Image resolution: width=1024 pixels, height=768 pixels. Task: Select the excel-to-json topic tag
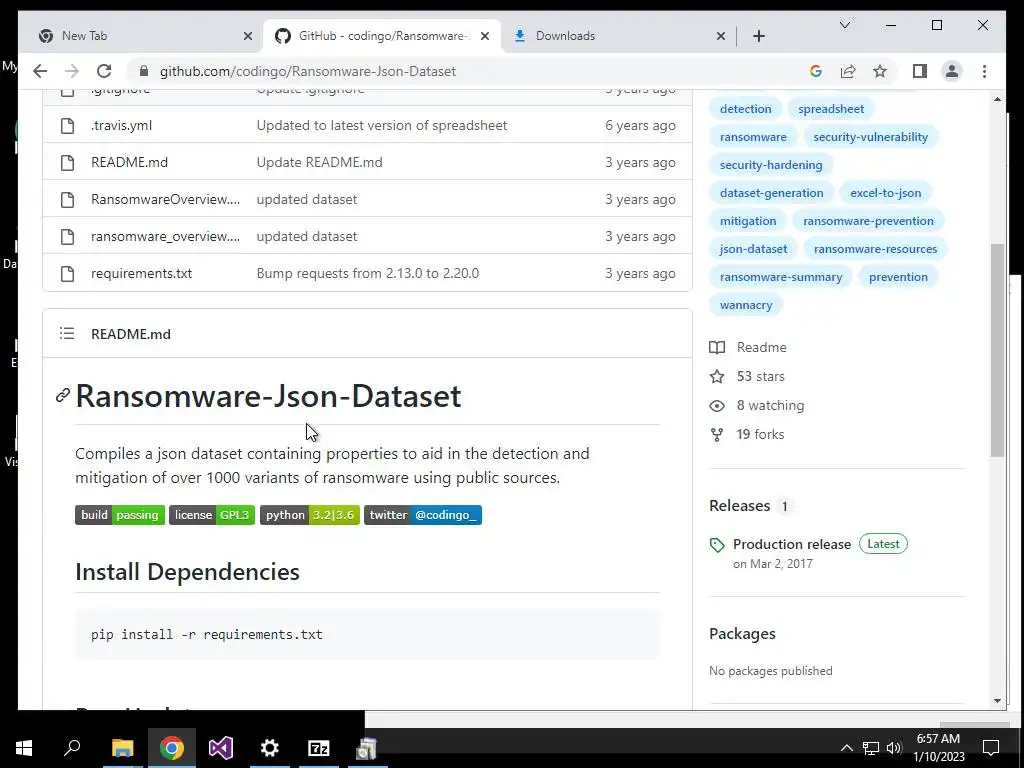point(886,193)
